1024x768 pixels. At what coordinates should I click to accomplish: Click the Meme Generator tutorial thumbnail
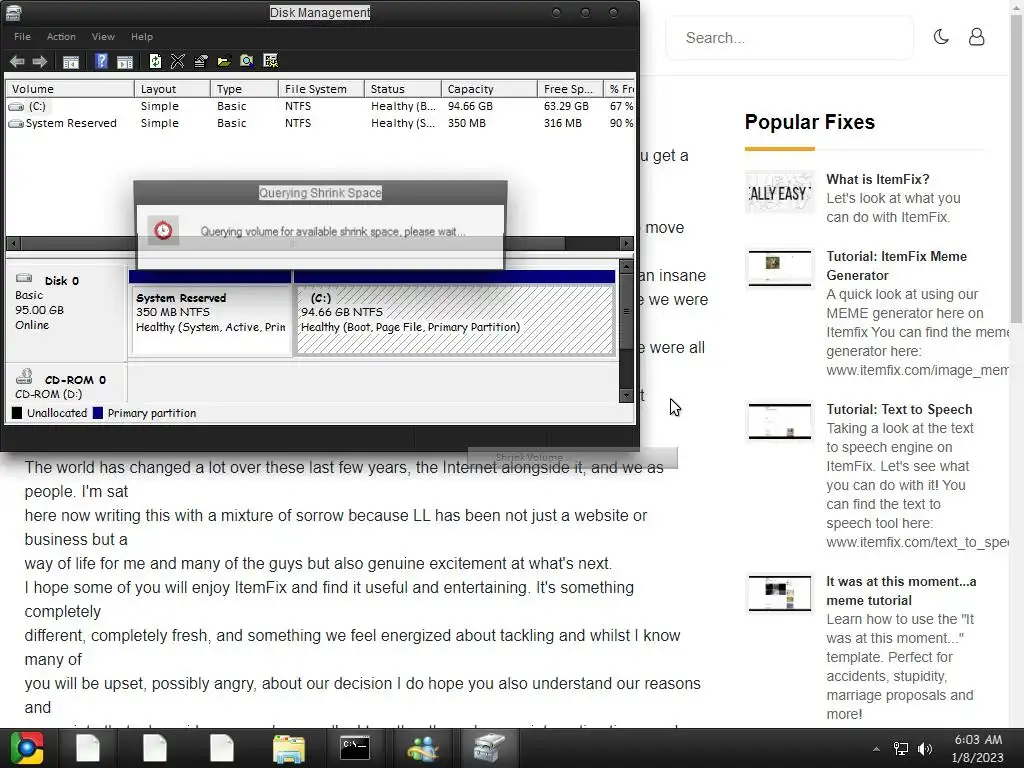[x=780, y=268]
